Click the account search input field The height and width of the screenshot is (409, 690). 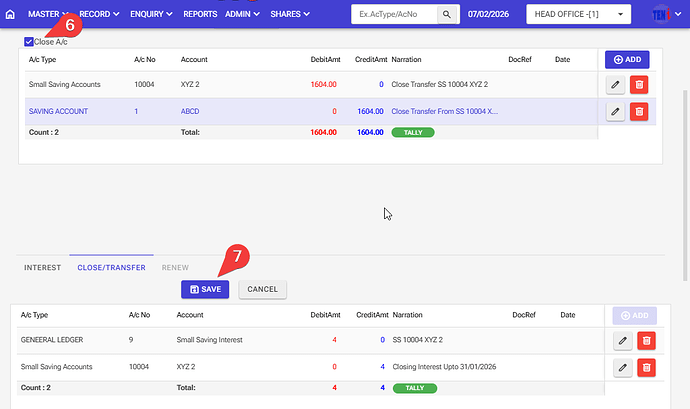coord(394,15)
